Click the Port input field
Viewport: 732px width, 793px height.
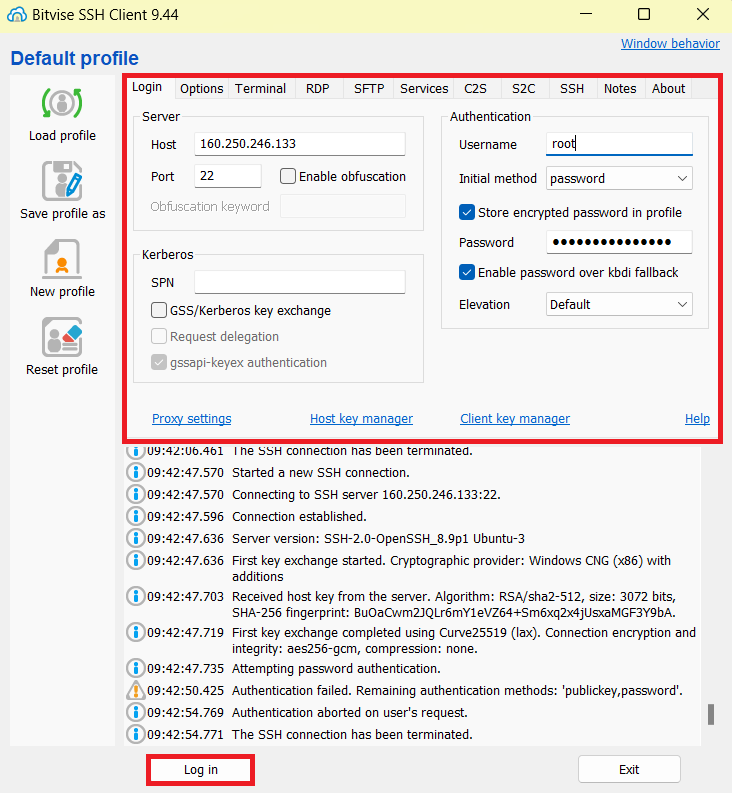tap(228, 176)
